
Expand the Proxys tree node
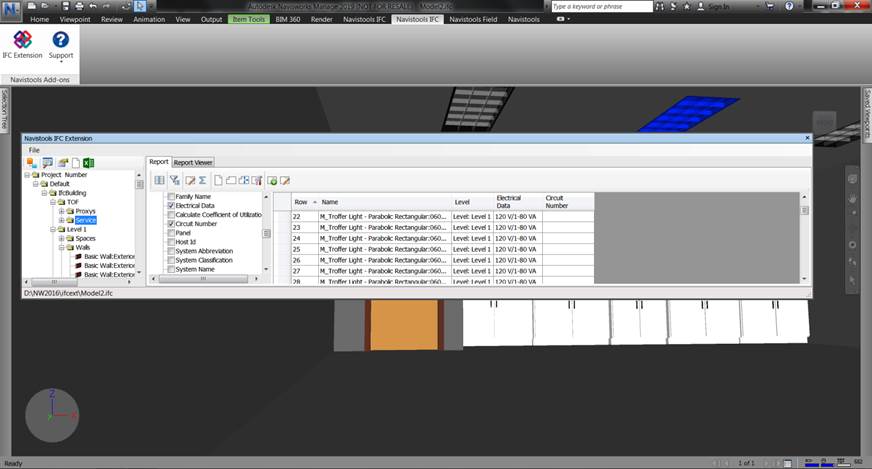(x=62, y=211)
